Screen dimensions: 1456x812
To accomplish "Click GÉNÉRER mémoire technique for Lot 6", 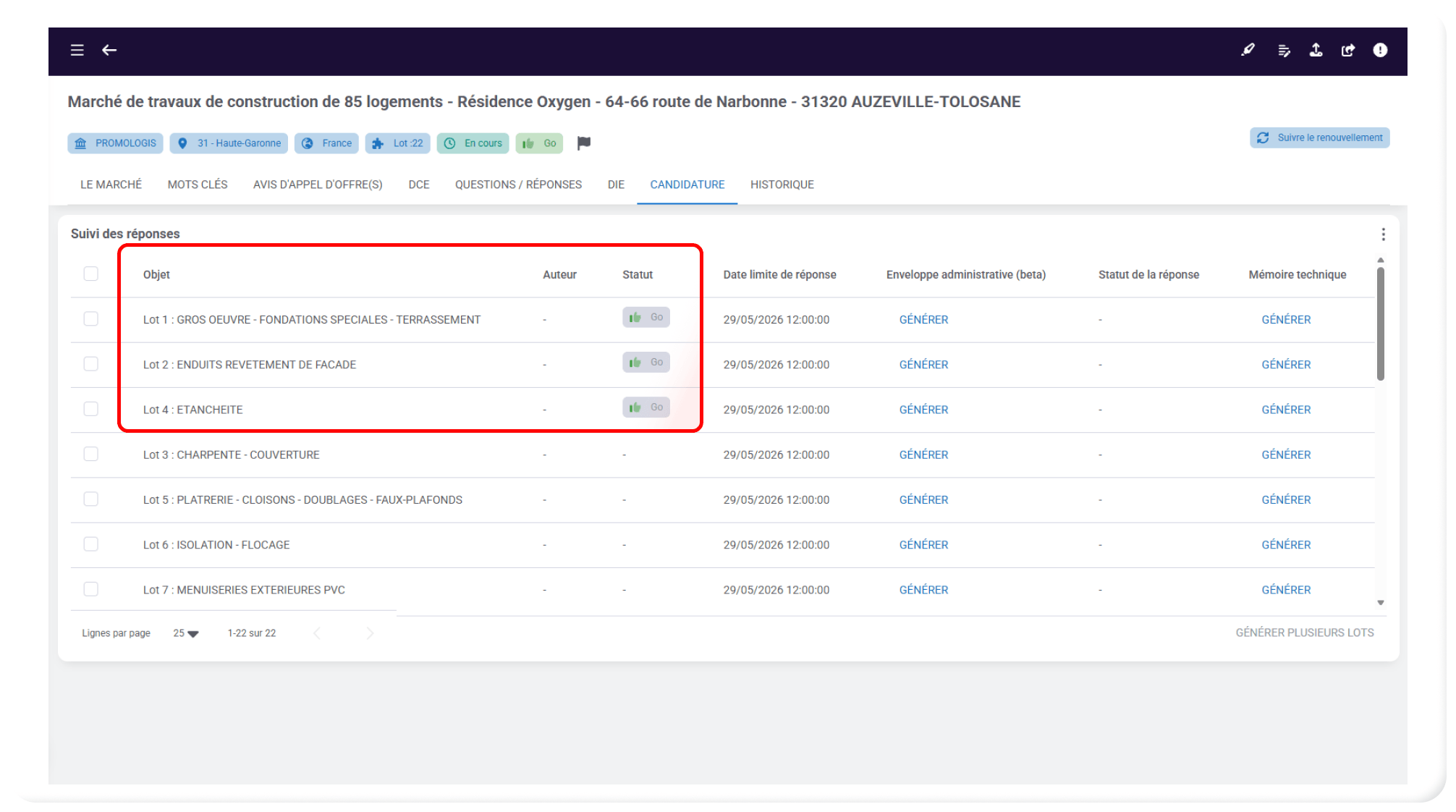I will coord(1286,545).
